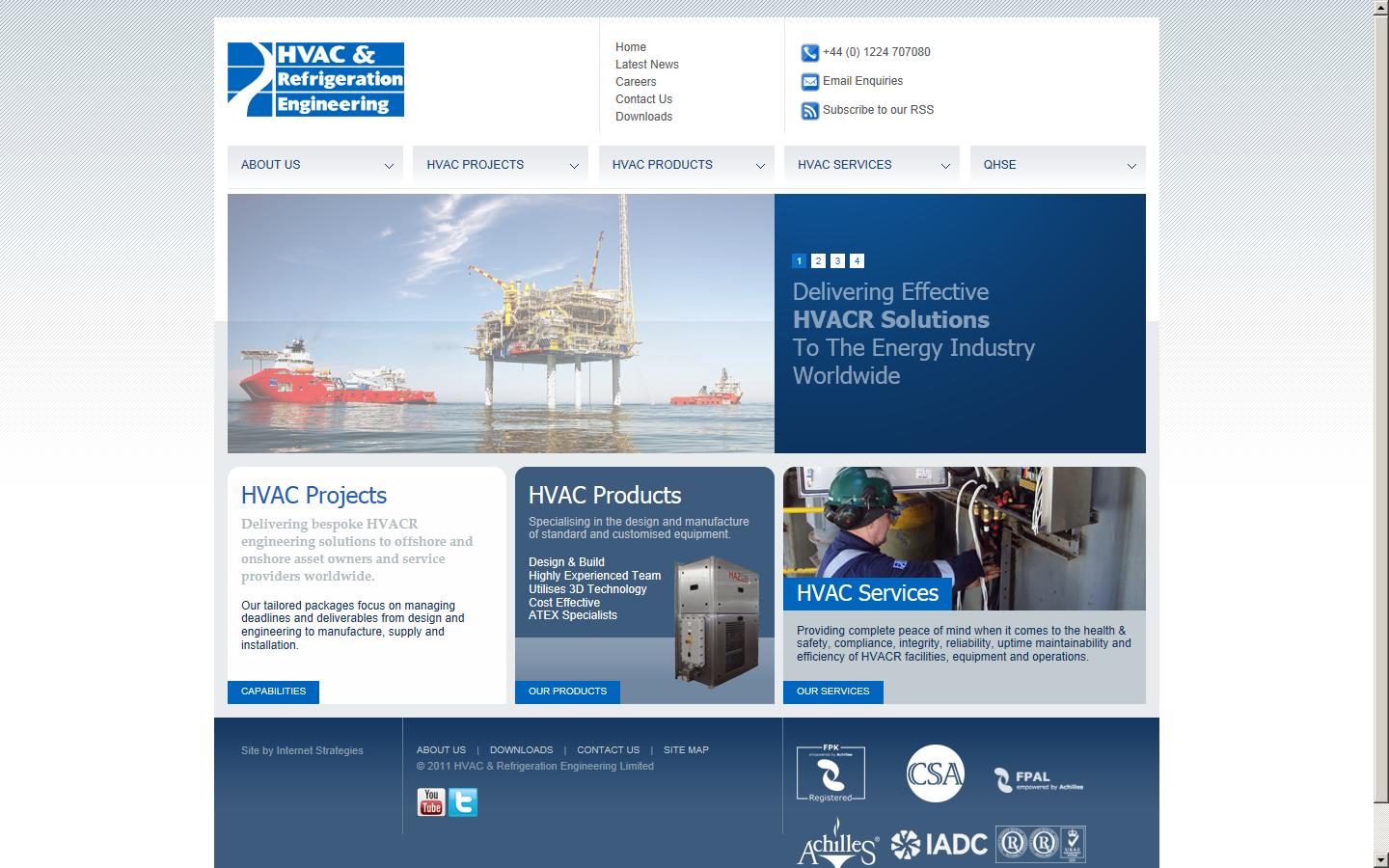Expand the QHSE menu chevron

[x=1130, y=166]
